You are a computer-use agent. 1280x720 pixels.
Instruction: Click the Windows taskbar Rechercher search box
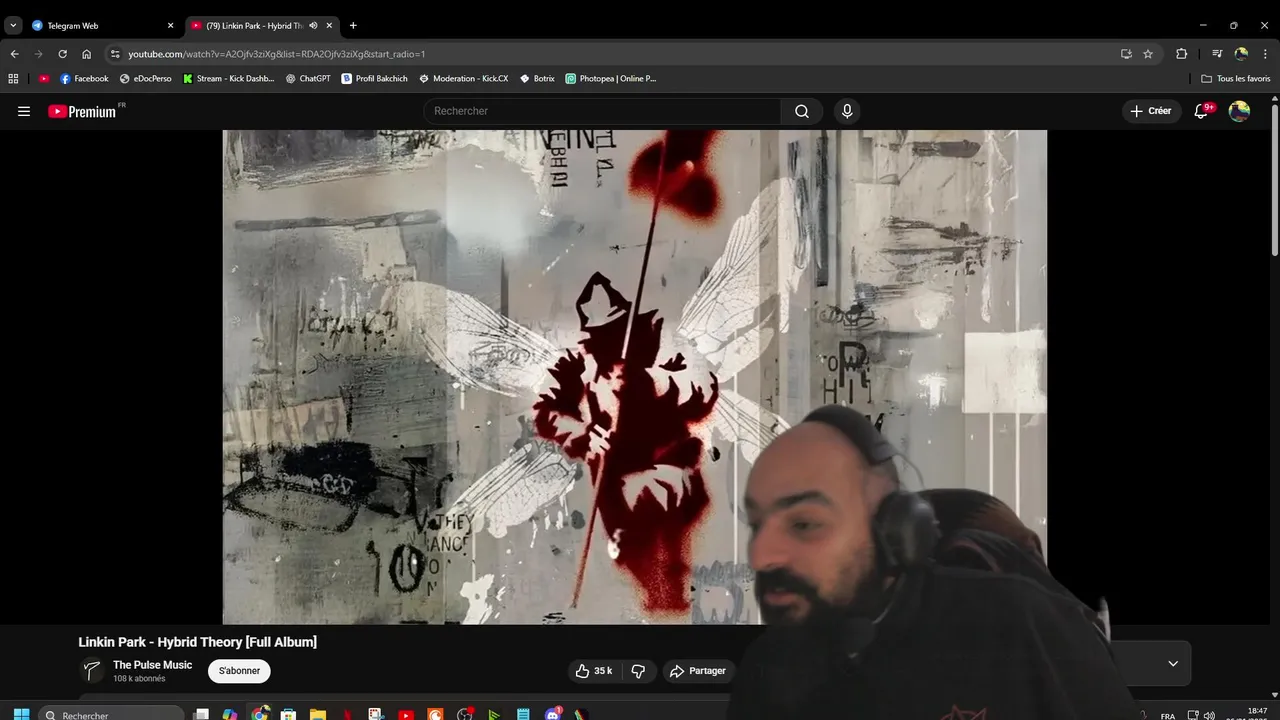point(111,714)
